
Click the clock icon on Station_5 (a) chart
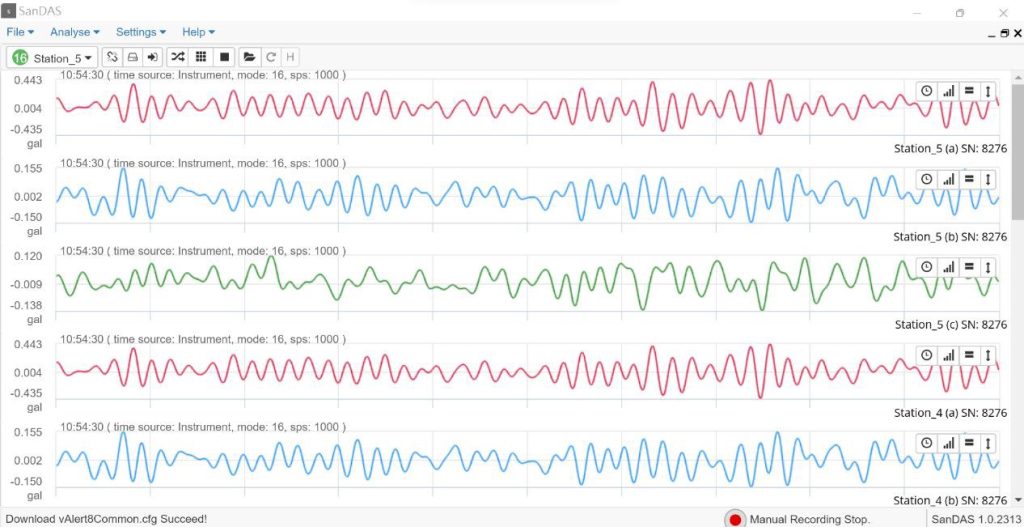tap(927, 91)
